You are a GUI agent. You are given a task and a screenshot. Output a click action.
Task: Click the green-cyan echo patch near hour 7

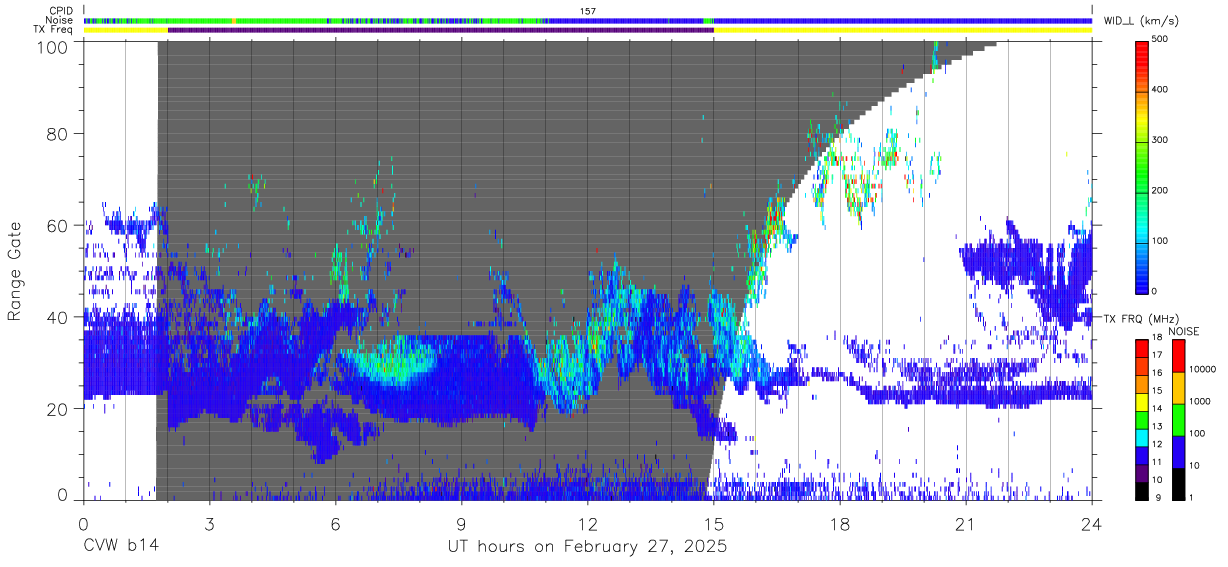click(x=393, y=360)
